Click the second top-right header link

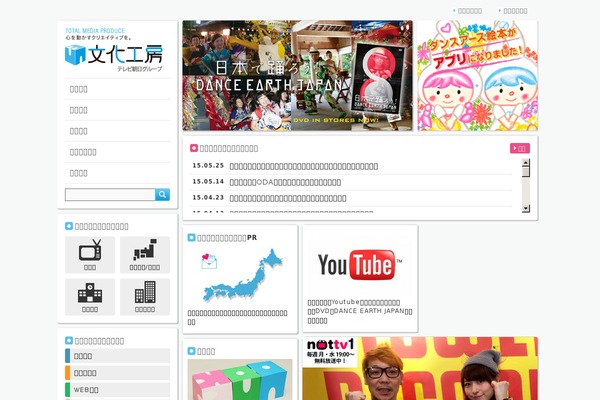point(513,11)
